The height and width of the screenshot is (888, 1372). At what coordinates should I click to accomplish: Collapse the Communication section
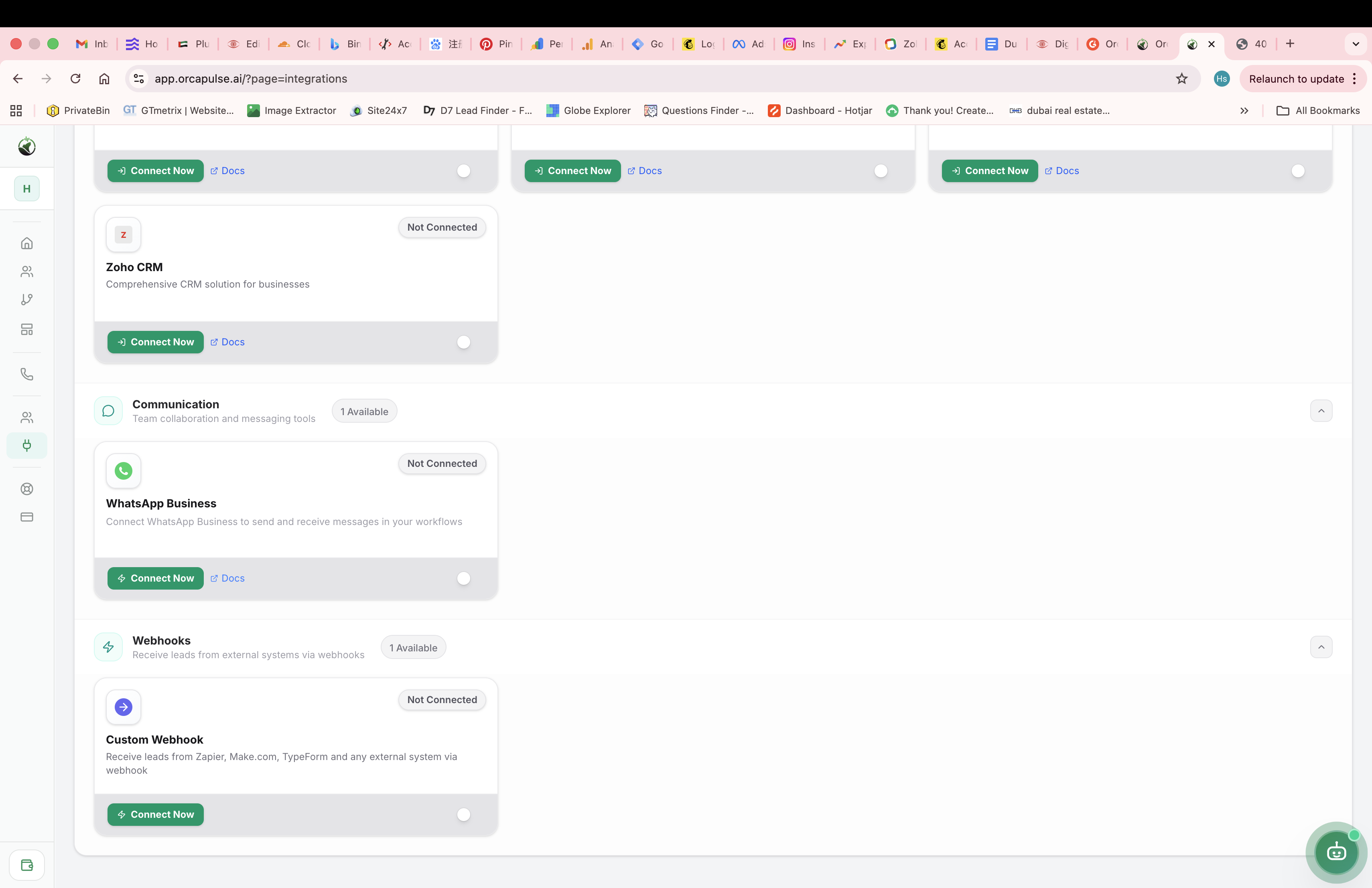[1321, 411]
